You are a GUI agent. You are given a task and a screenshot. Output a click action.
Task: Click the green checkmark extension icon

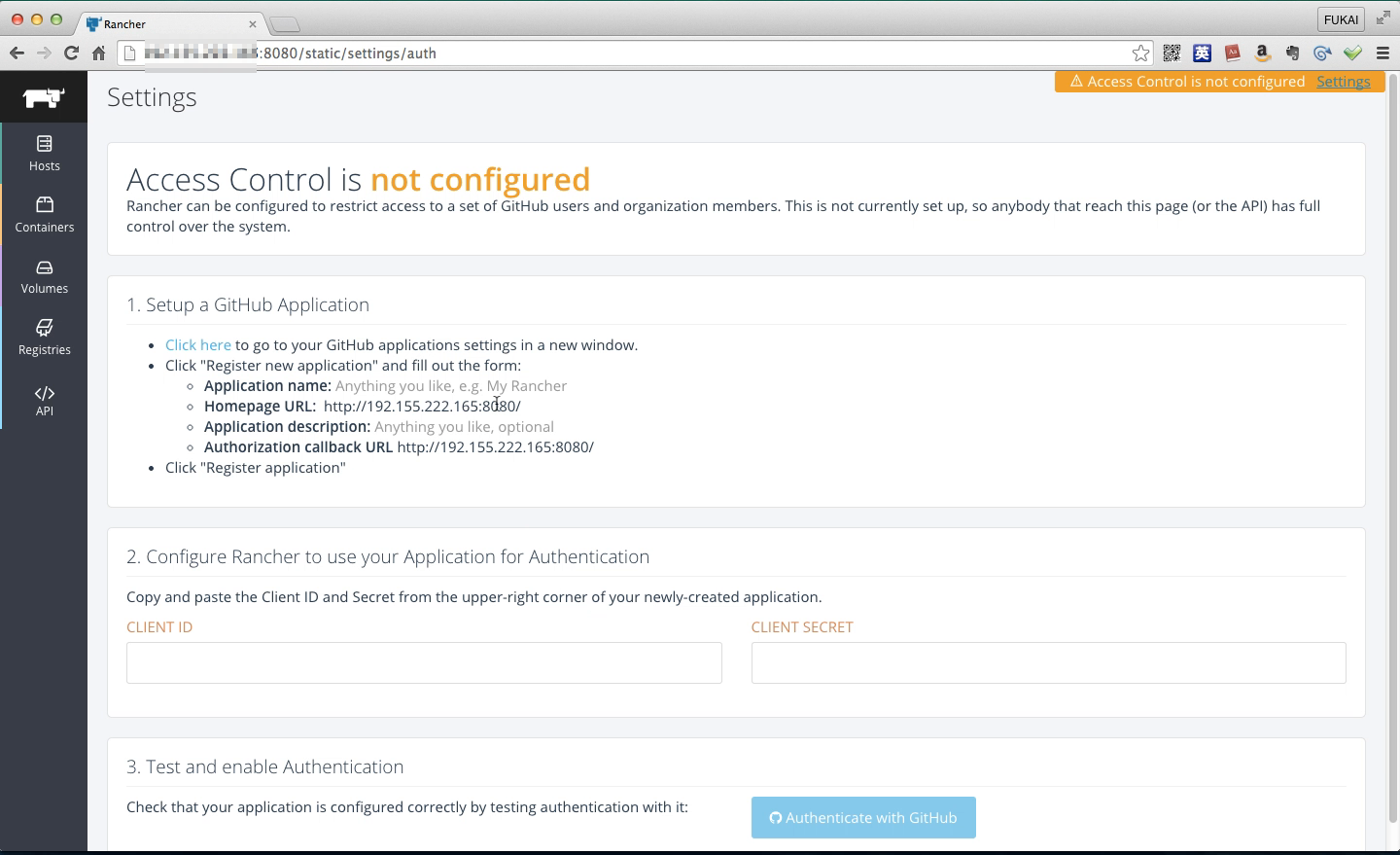point(1352,53)
